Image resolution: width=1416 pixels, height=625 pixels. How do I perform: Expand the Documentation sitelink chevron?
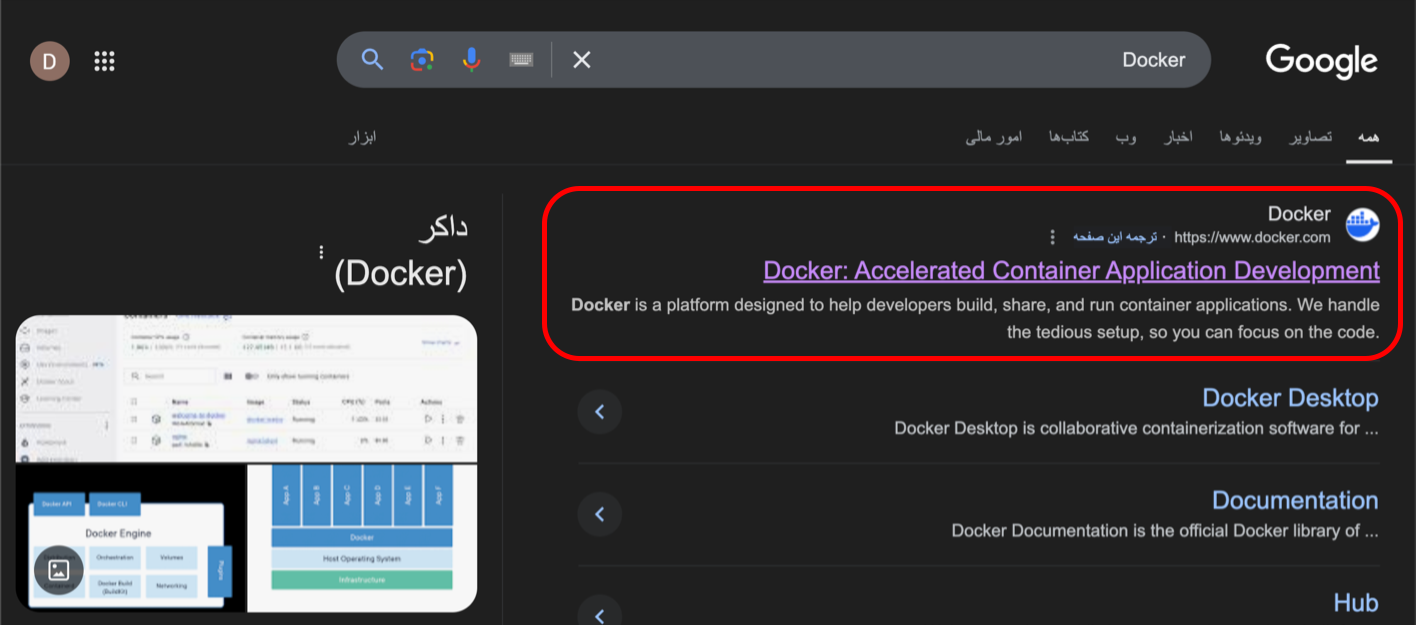point(599,513)
